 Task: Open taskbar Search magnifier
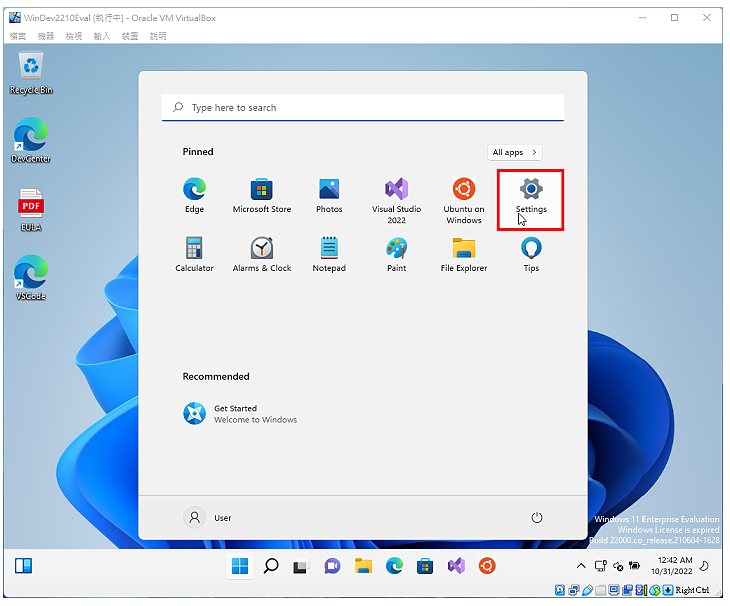tap(271, 566)
